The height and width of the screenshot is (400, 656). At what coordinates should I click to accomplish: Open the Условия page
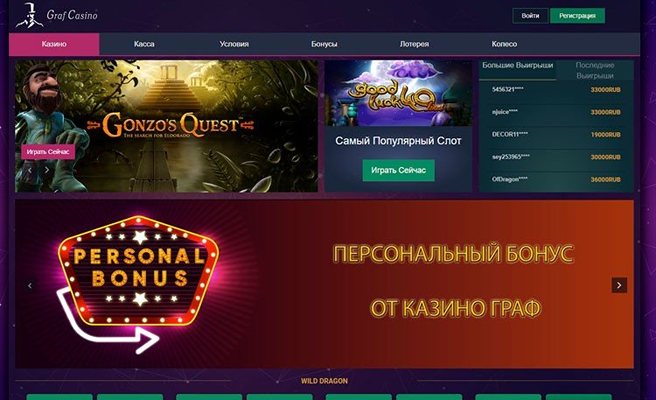pos(234,44)
